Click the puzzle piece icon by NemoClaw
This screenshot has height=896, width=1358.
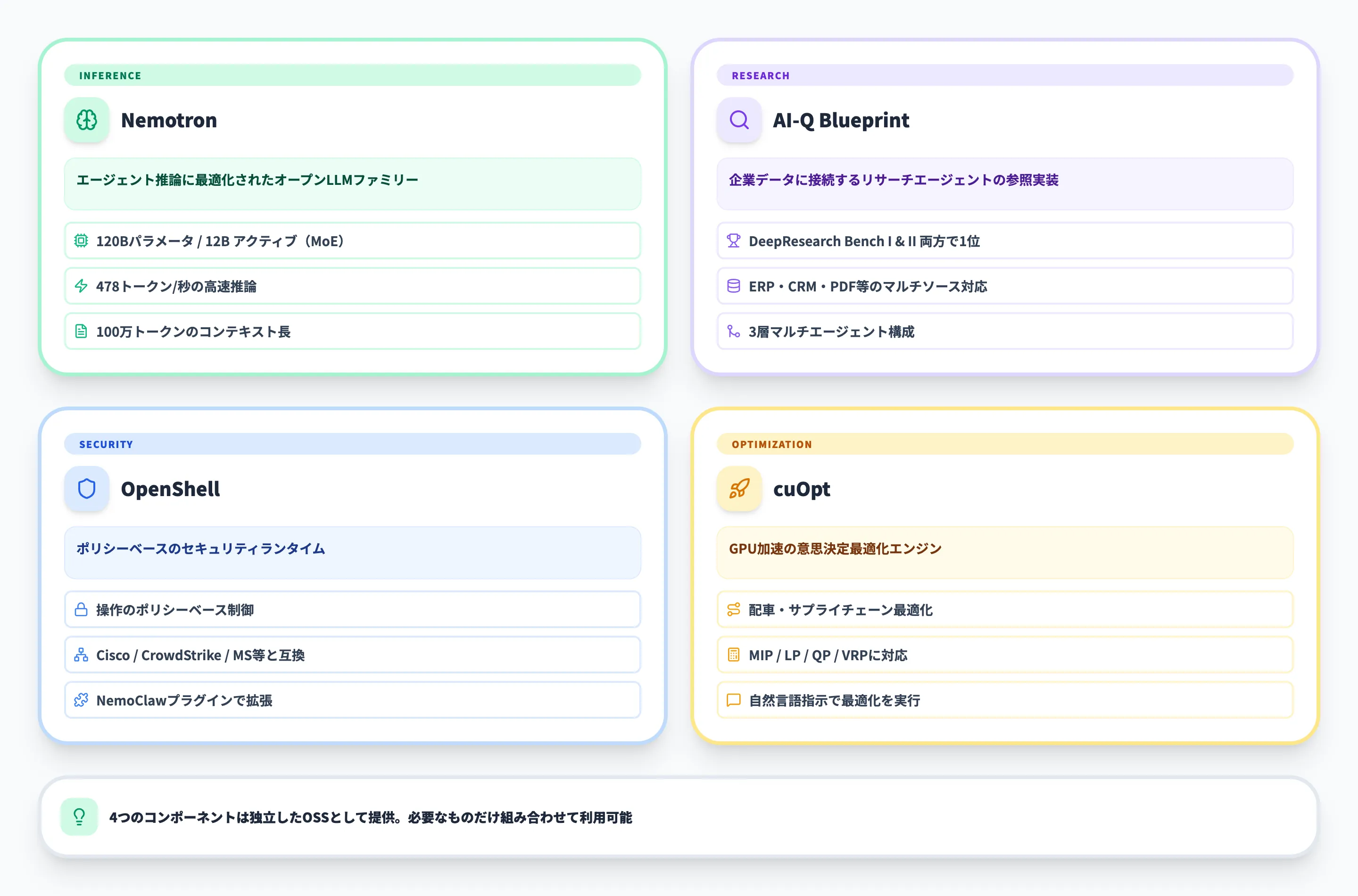pyautogui.click(x=81, y=700)
